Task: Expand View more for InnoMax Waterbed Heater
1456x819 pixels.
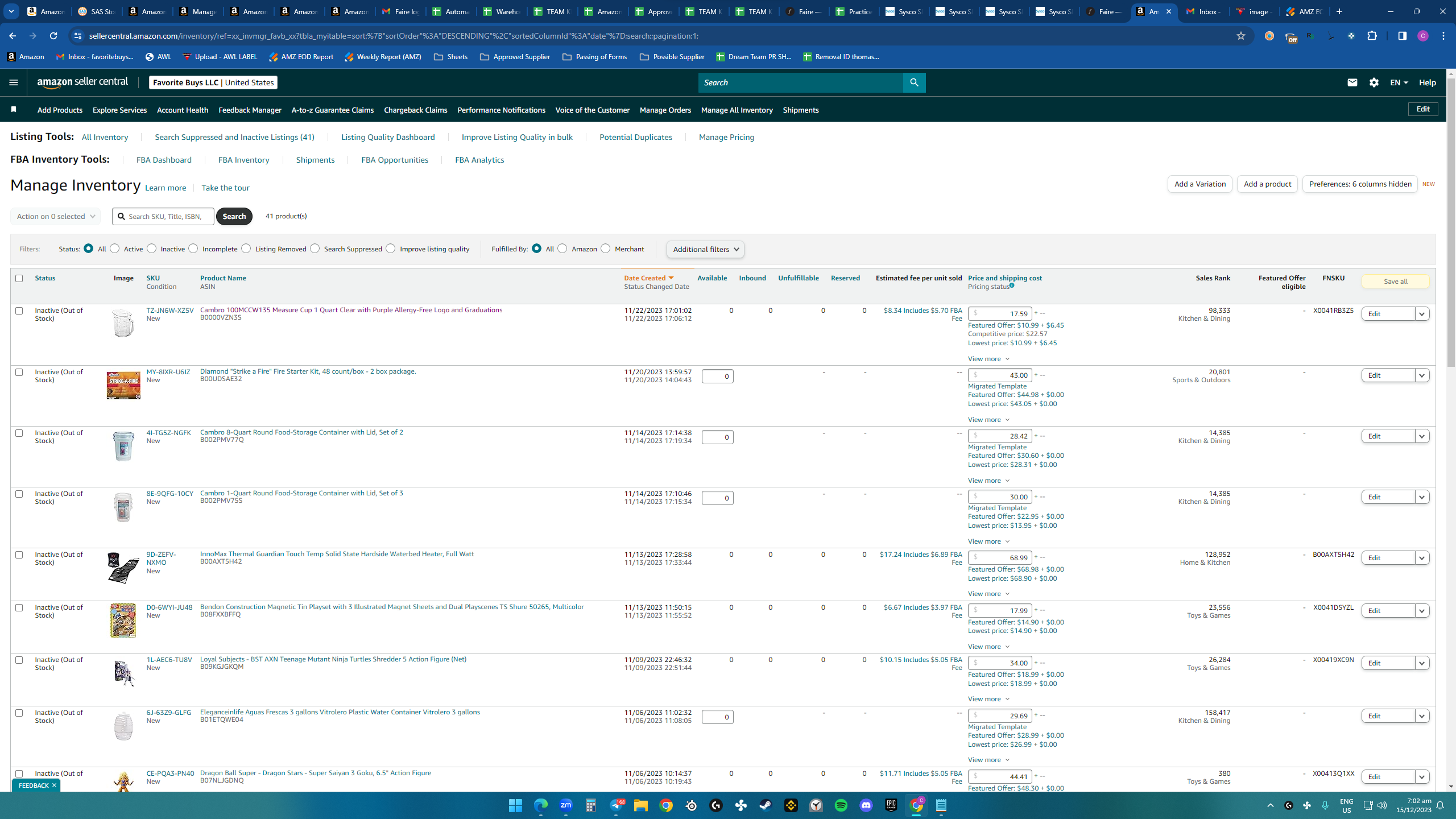Action: point(988,594)
